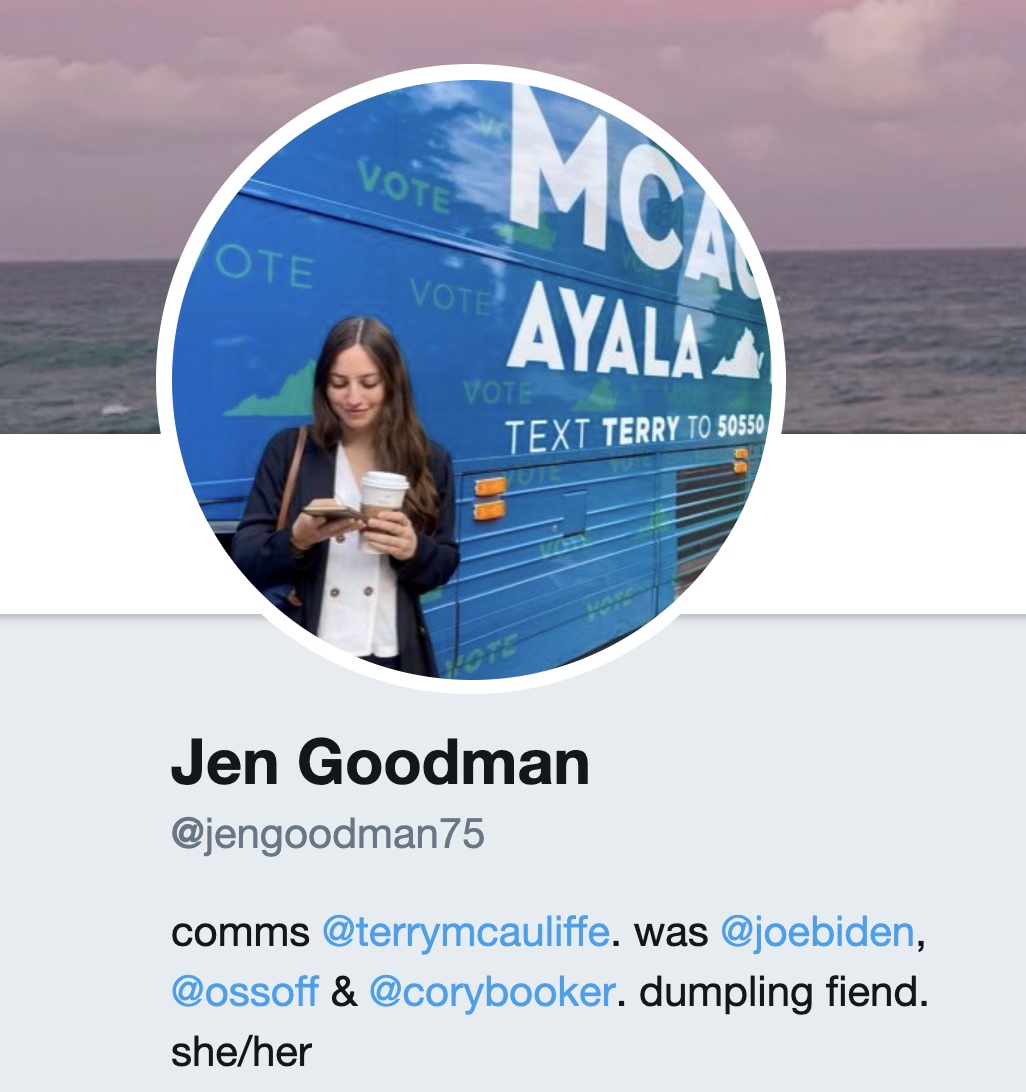The image size is (1026, 1092).
Task: Click 'TEXT TERRY TO 50550' on bus
Action: pyautogui.click(x=634, y=433)
